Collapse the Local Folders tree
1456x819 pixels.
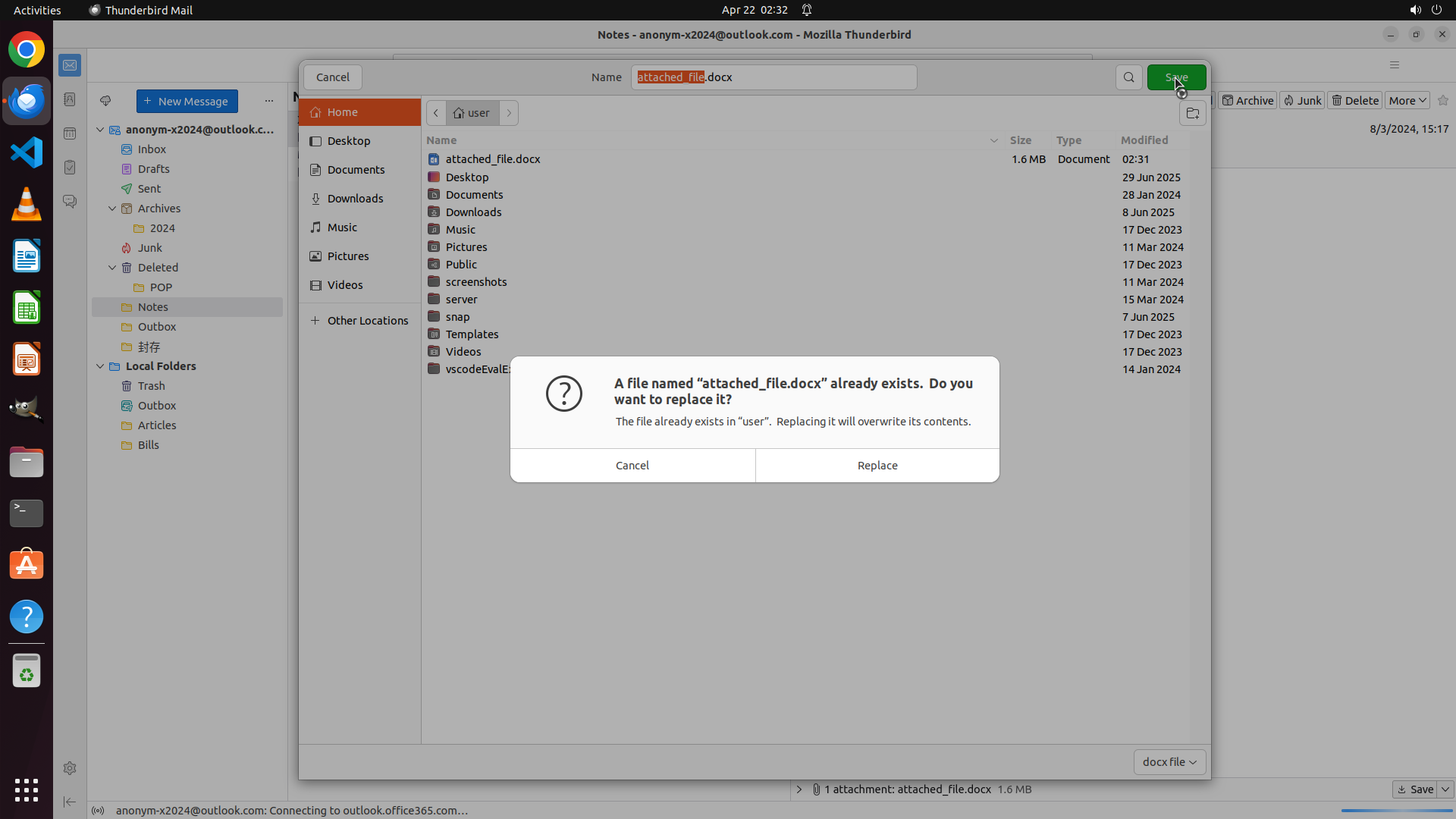(100, 366)
